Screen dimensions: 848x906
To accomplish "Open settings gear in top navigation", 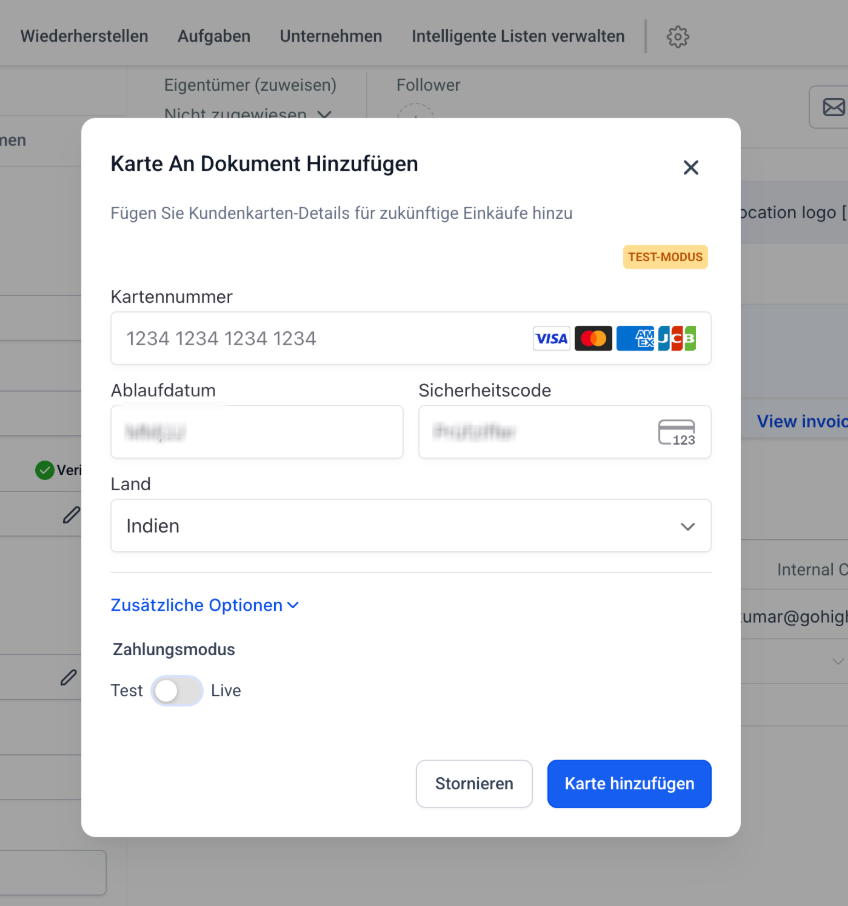I will tap(678, 37).
